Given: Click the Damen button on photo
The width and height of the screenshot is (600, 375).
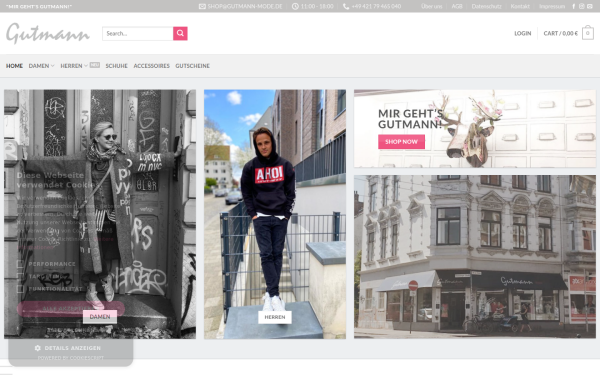Looking at the screenshot, I should [x=100, y=317].
